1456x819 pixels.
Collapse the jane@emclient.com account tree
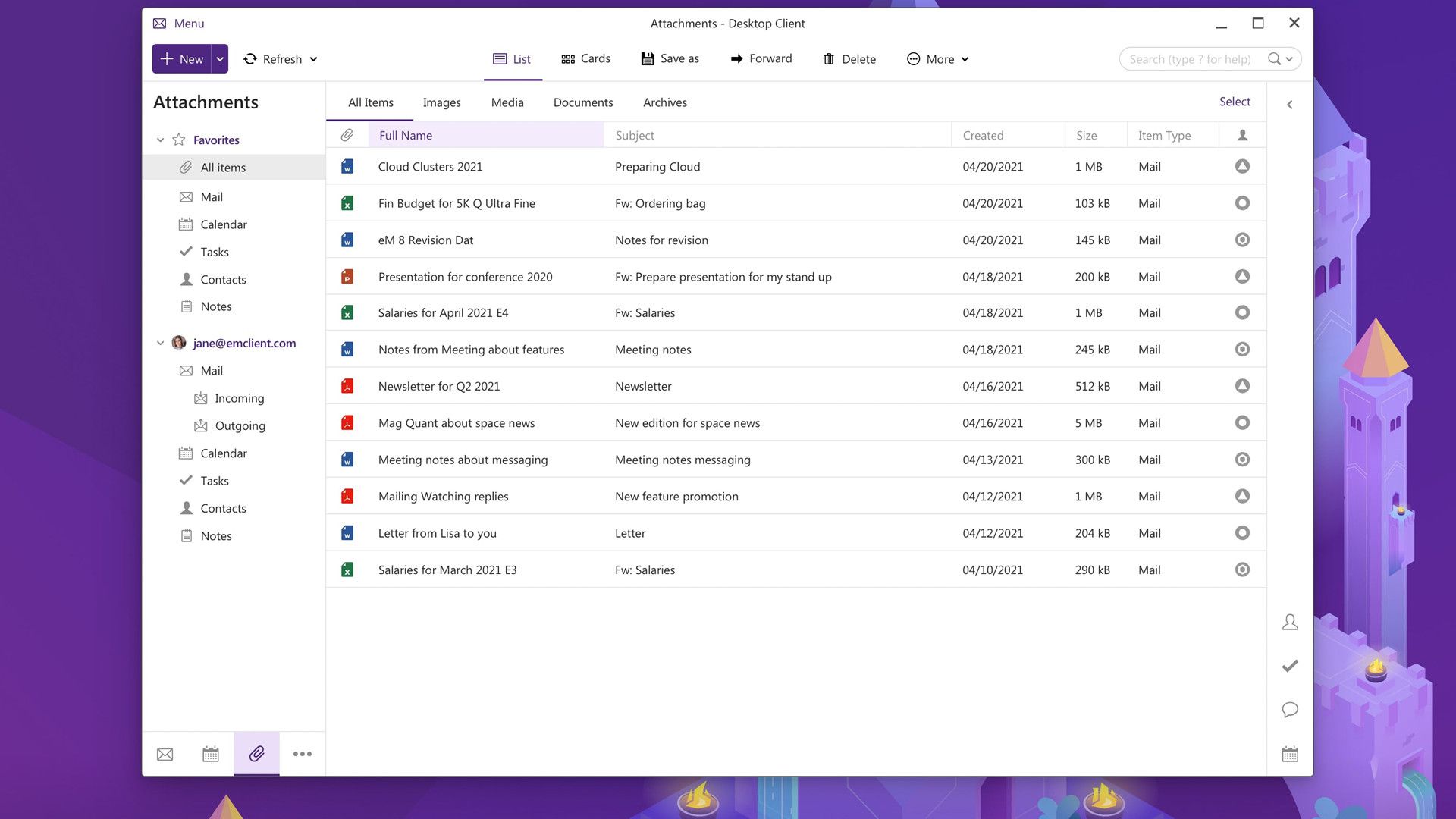point(160,344)
